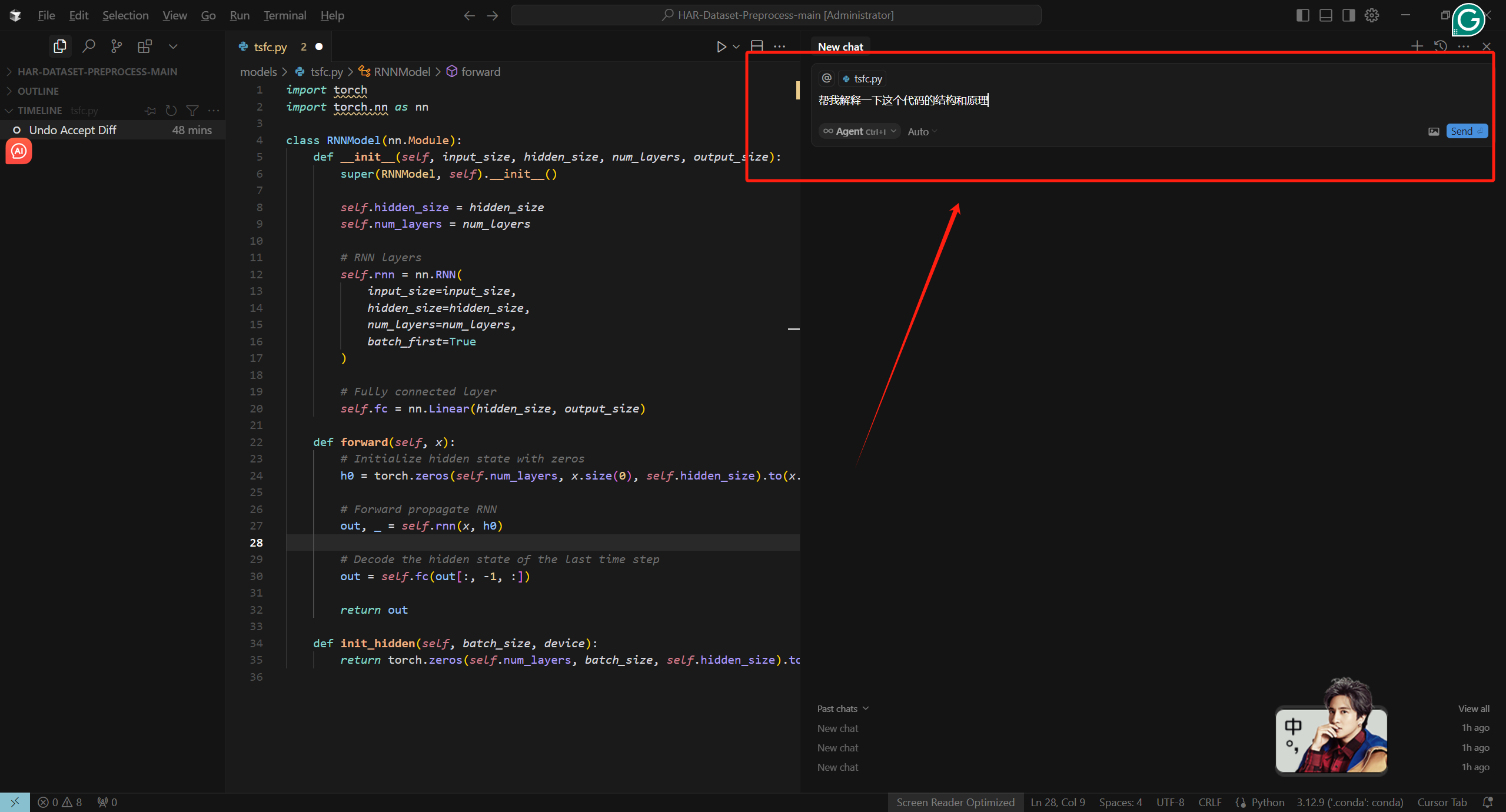Image resolution: width=1506 pixels, height=812 pixels.
Task: Open the Extensions view icon
Action: 144,46
